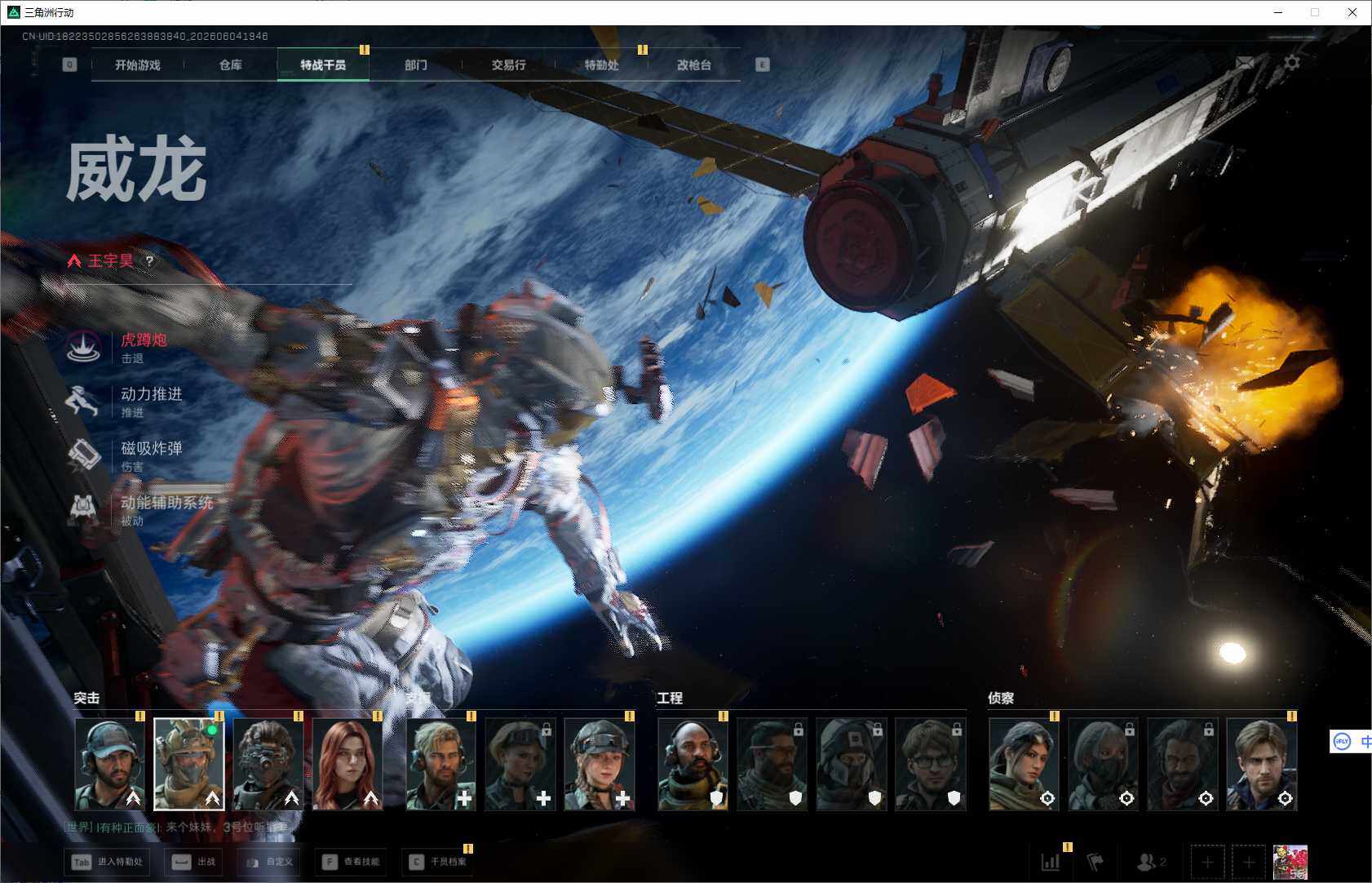This screenshot has width=1372, height=883.
Task: Switch to the 开始游戏 tab
Action: coord(138,64)
